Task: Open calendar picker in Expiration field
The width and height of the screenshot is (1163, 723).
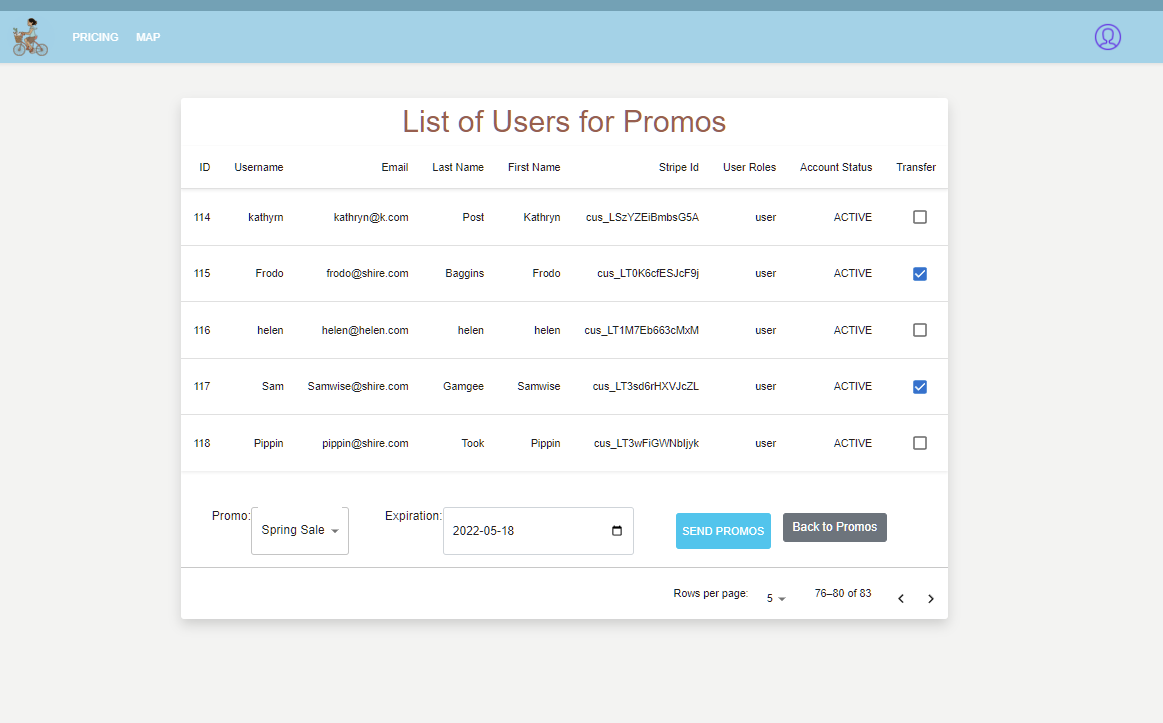Action: (616, 531)
